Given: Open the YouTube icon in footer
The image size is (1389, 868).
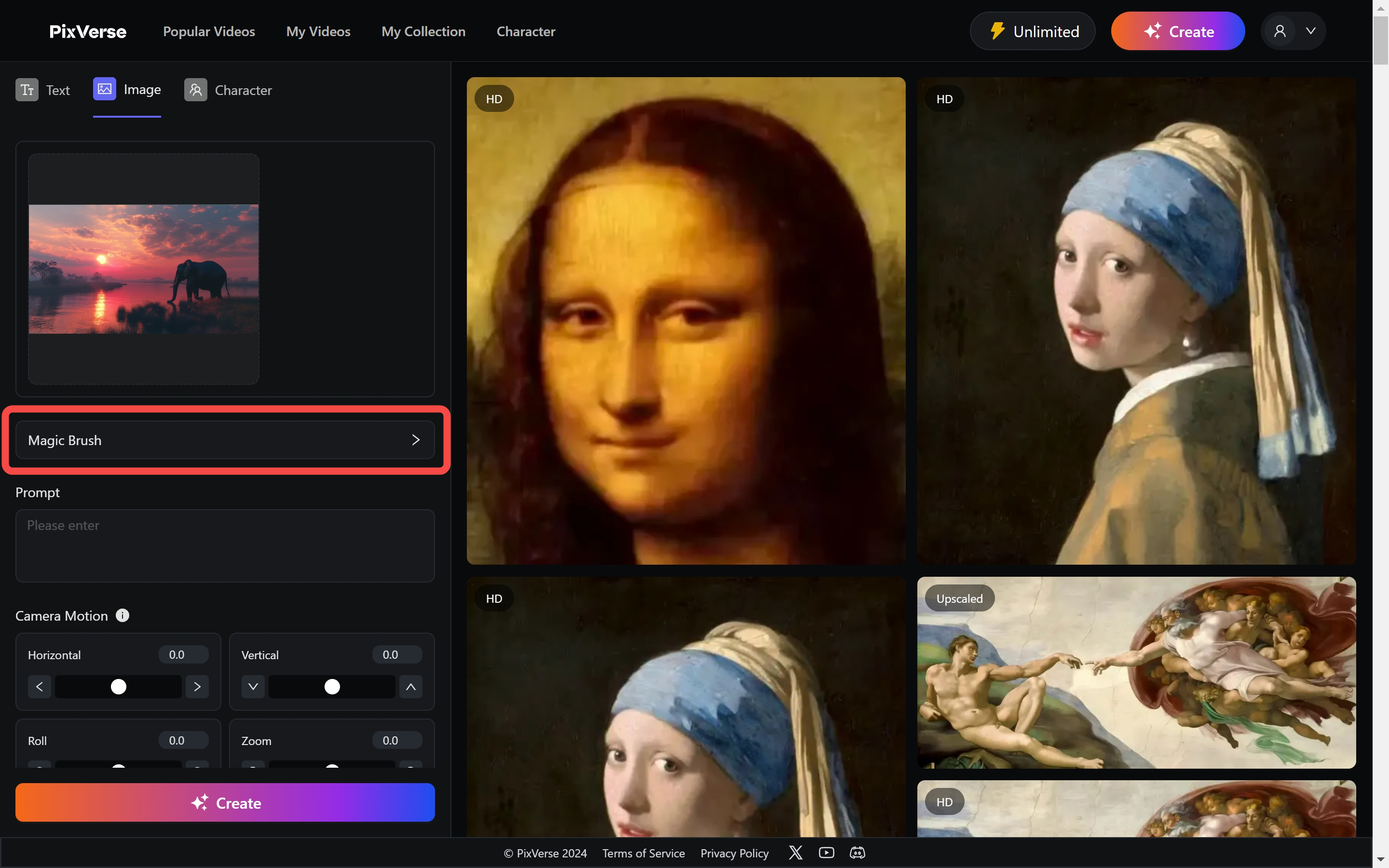Looking at the screenshot, I should tap(827, 853).
